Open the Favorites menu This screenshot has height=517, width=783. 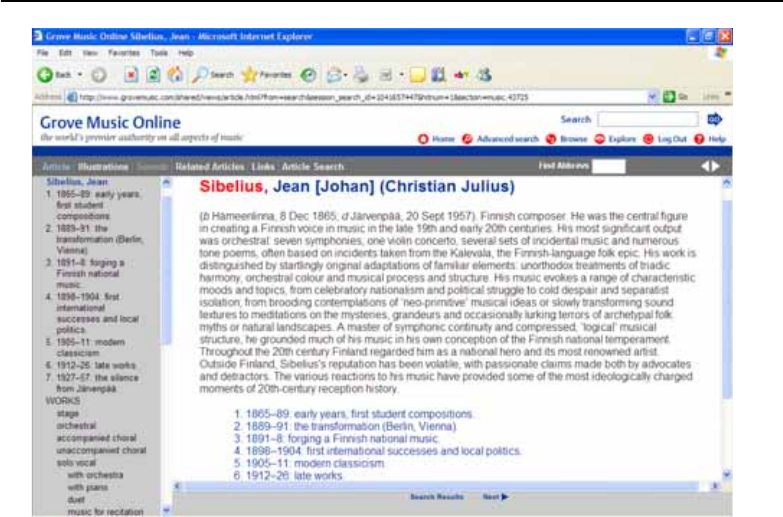click(124, 52)
